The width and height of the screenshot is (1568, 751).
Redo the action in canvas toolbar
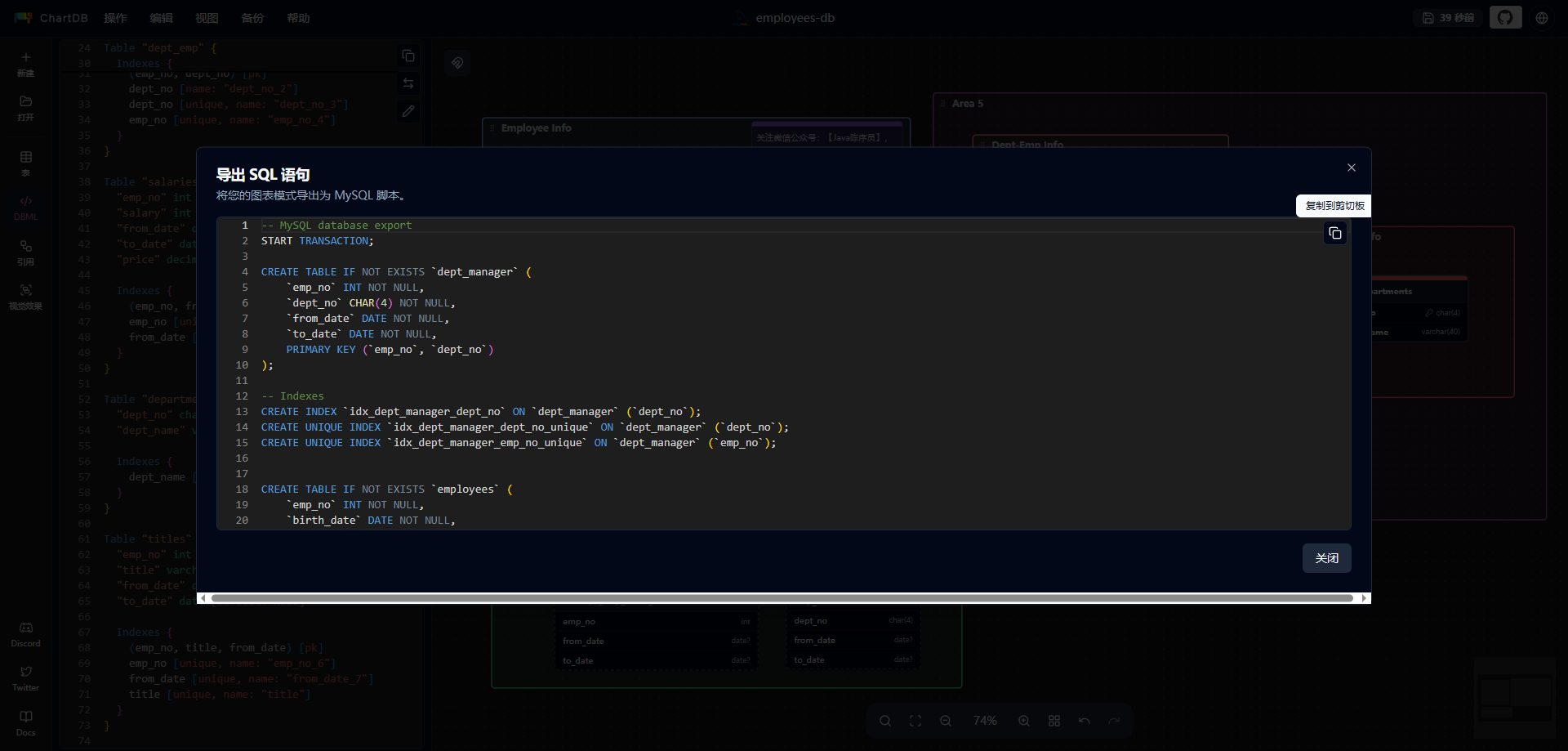[1115, 721]
